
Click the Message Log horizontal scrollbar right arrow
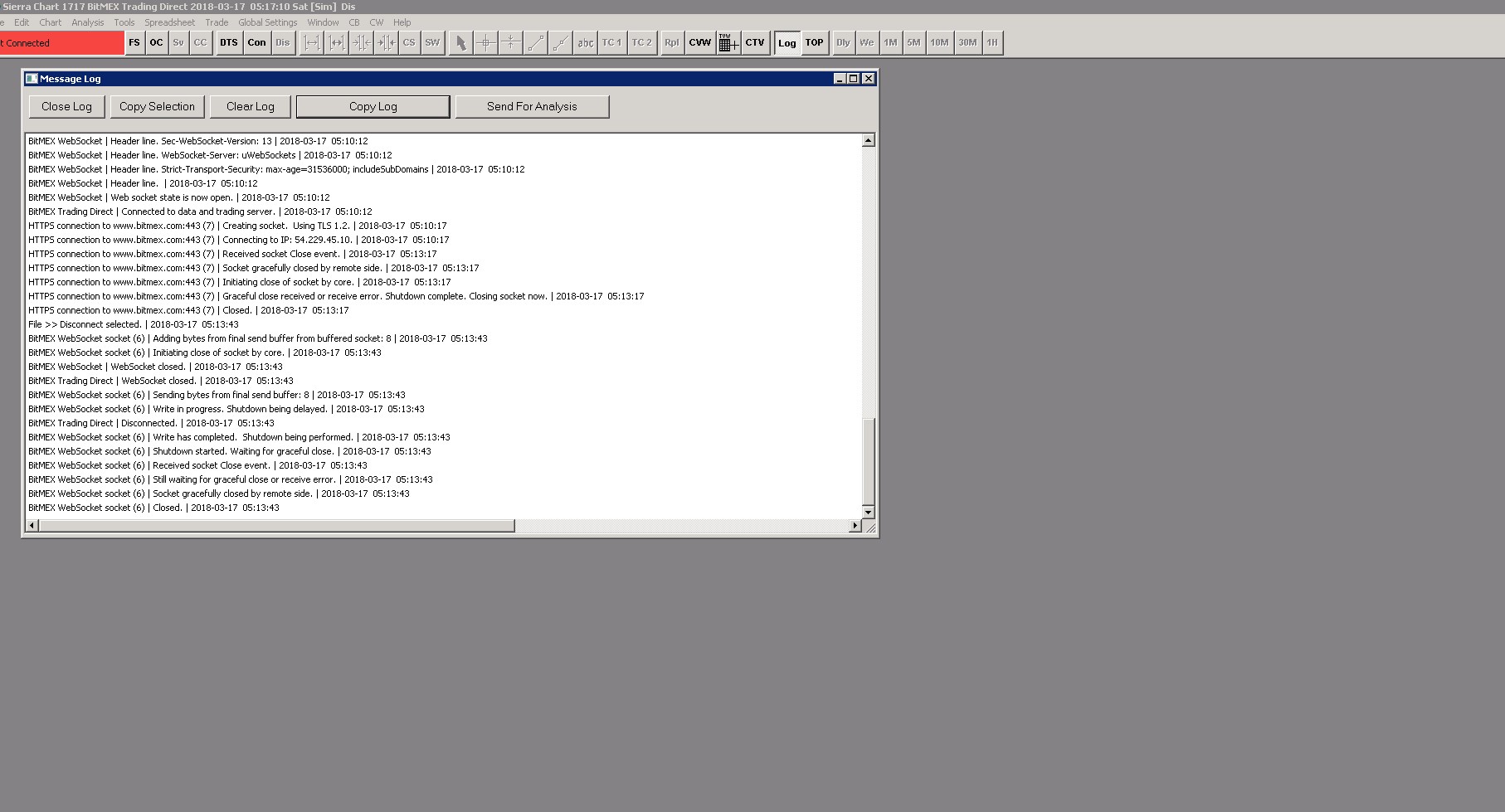855,526
